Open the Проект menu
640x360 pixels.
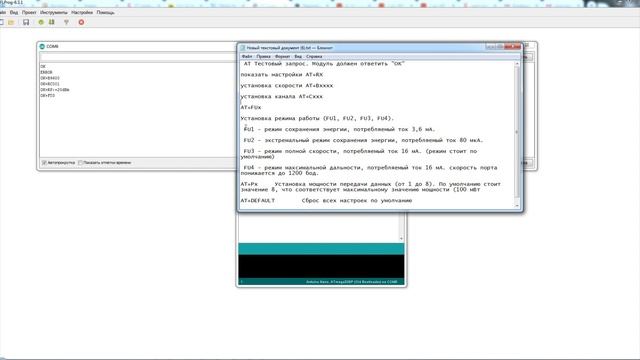(29, 13)
